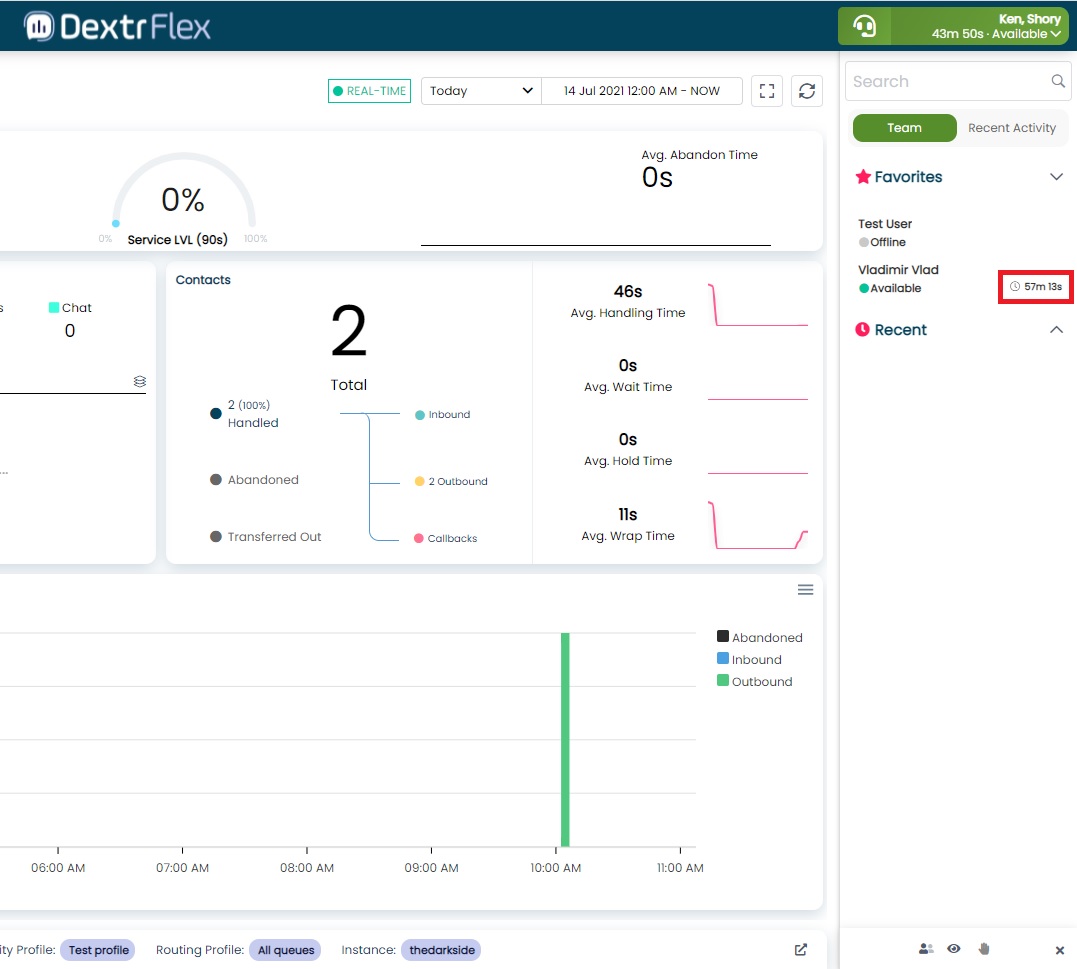Click the stacked layers icon below Chat
The width and height of the screenshot is (1077, 969).
(x=139, y=381)
